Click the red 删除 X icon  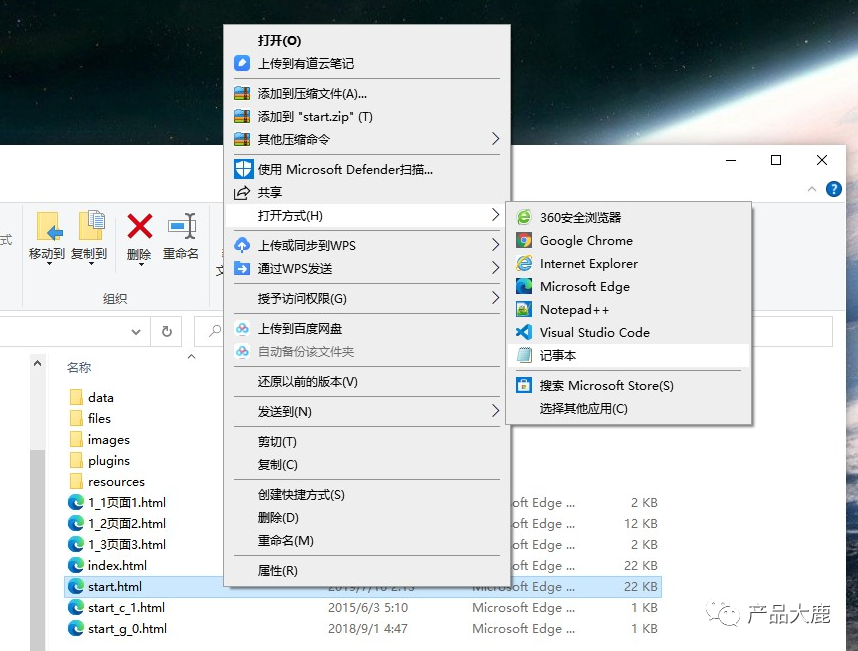140,226
